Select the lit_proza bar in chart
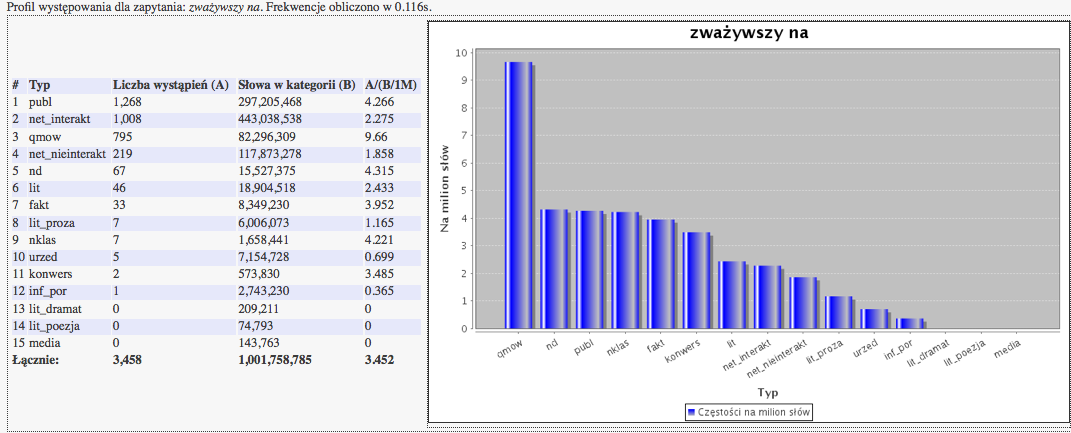Viewport: 1071px width, 433px height. 839,312
